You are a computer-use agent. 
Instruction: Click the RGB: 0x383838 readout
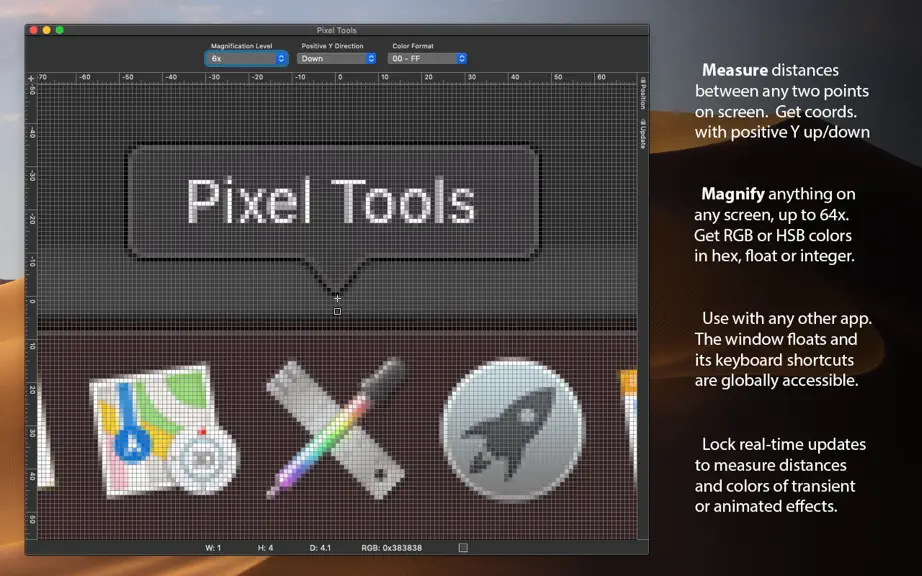point(392,547)
